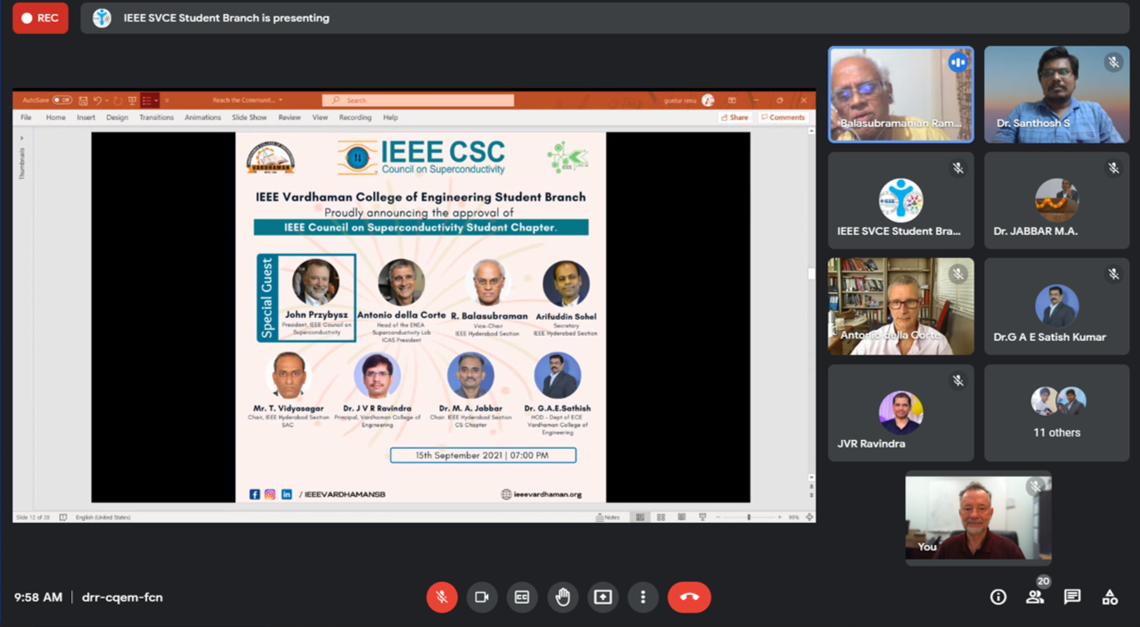Switch to Slide Sorter view icon
Image resolution: width=1140 pixels, height=627 pixels.
[661, 517]
